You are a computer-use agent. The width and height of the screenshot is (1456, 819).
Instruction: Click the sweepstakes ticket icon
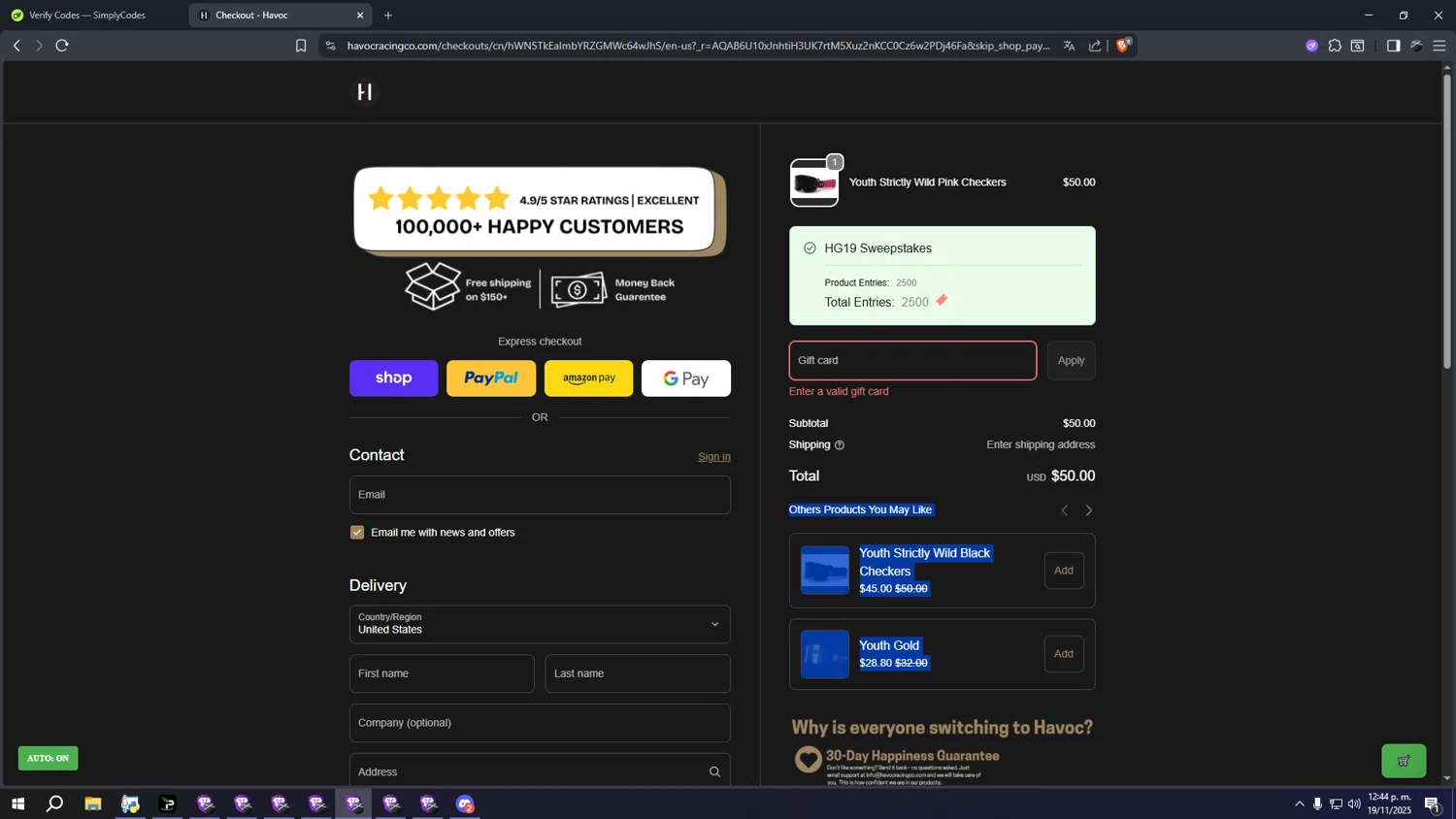[942, 301]
